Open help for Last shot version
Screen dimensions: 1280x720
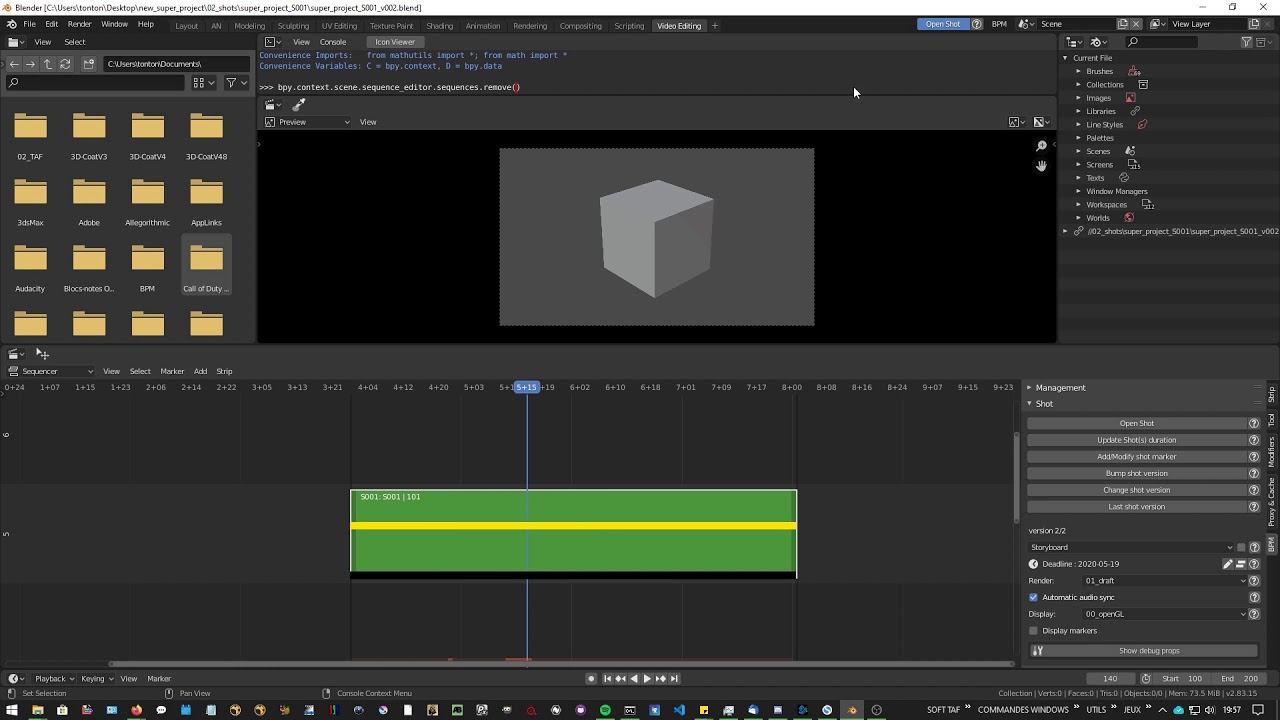tap(1254, 507)
